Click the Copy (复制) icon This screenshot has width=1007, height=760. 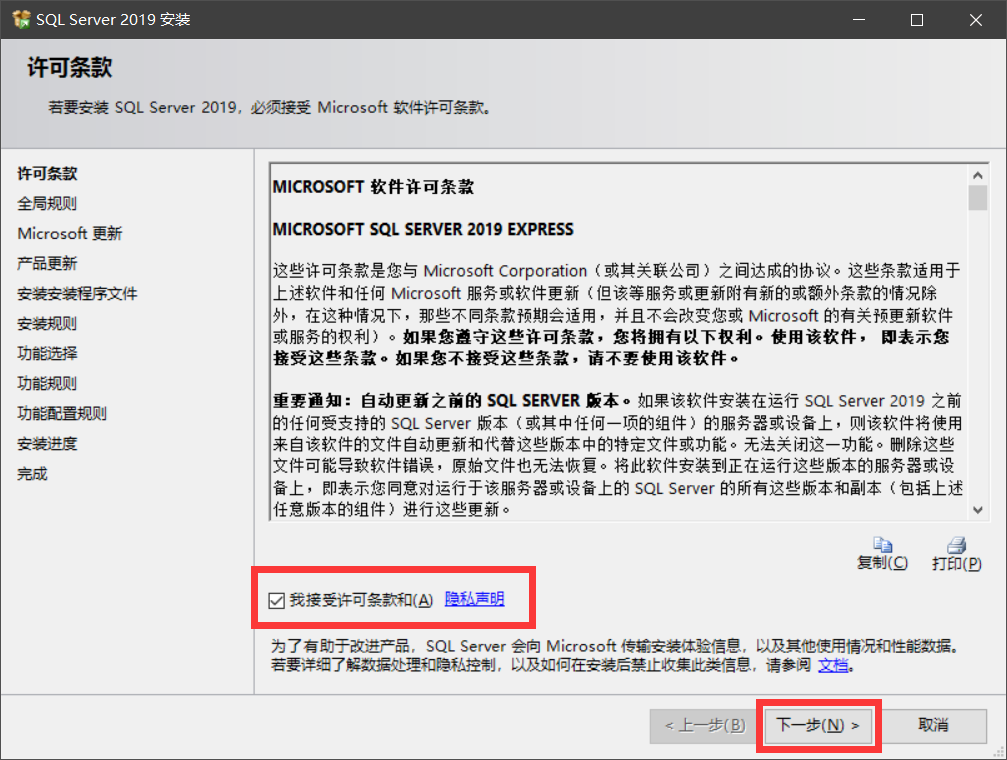[882, 545]
